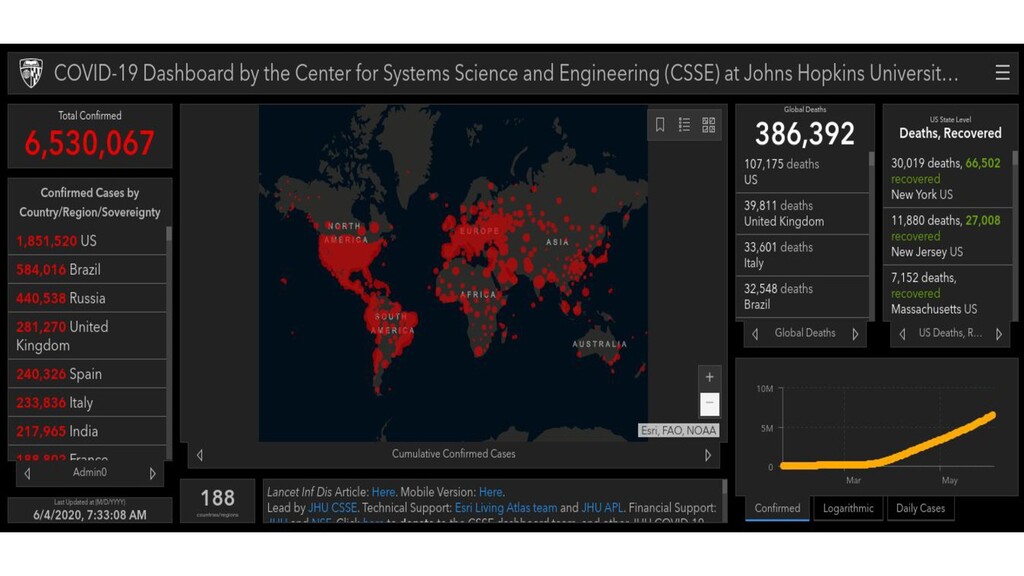Select Russia in confirmed cases list

(88, 298)
